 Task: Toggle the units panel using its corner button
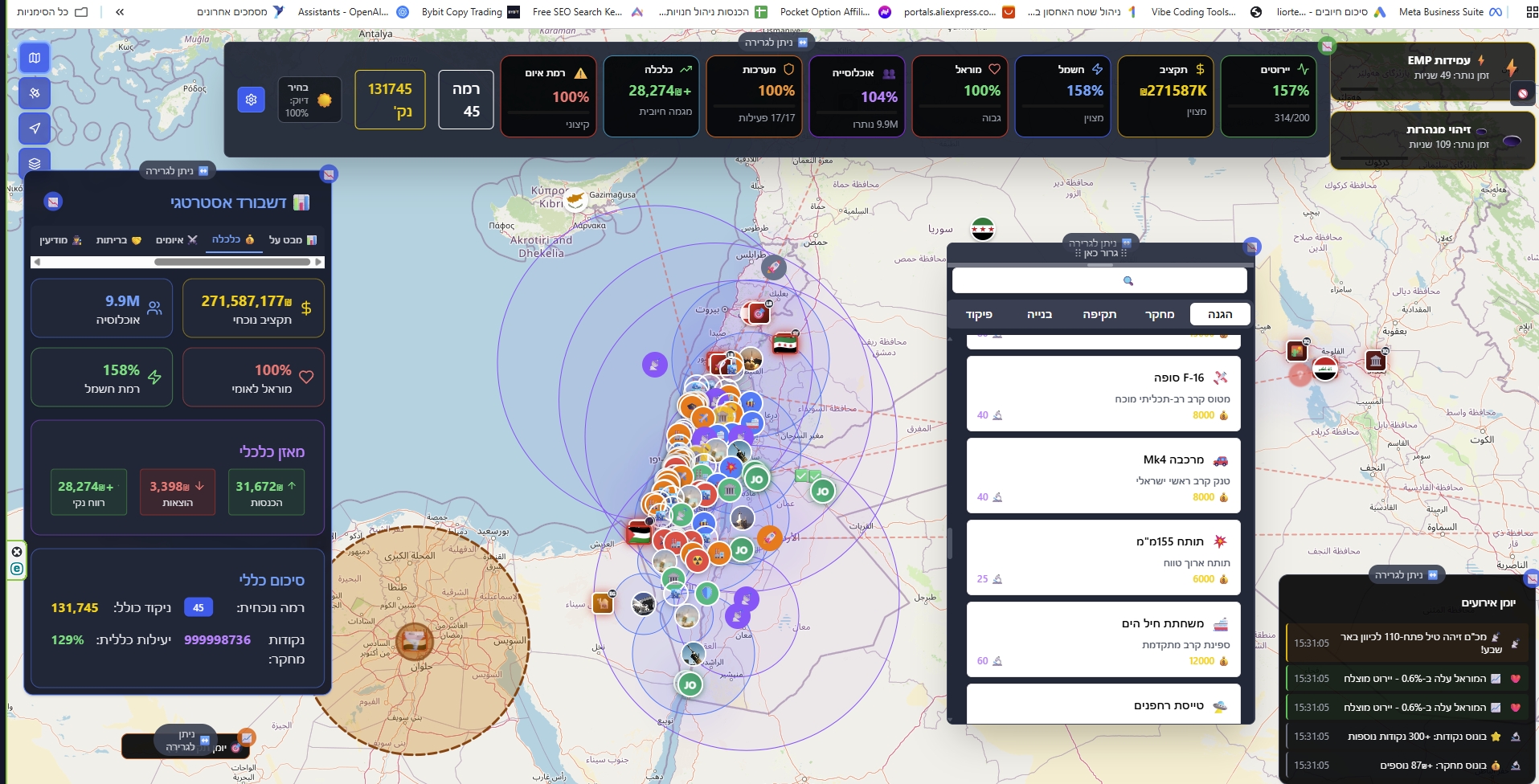1251,247
